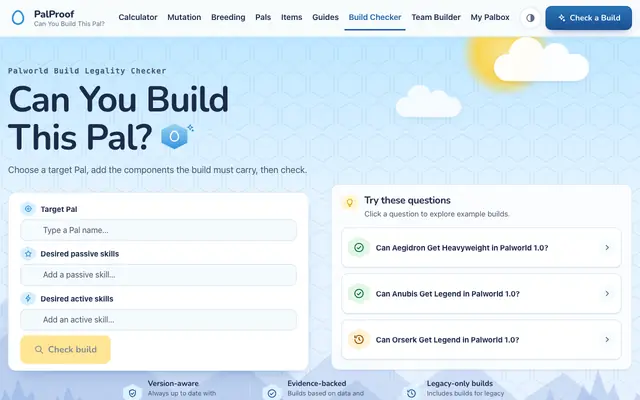640x400 pixels.
Task: Select the Build Checker tab
Action: coord(375,18)
